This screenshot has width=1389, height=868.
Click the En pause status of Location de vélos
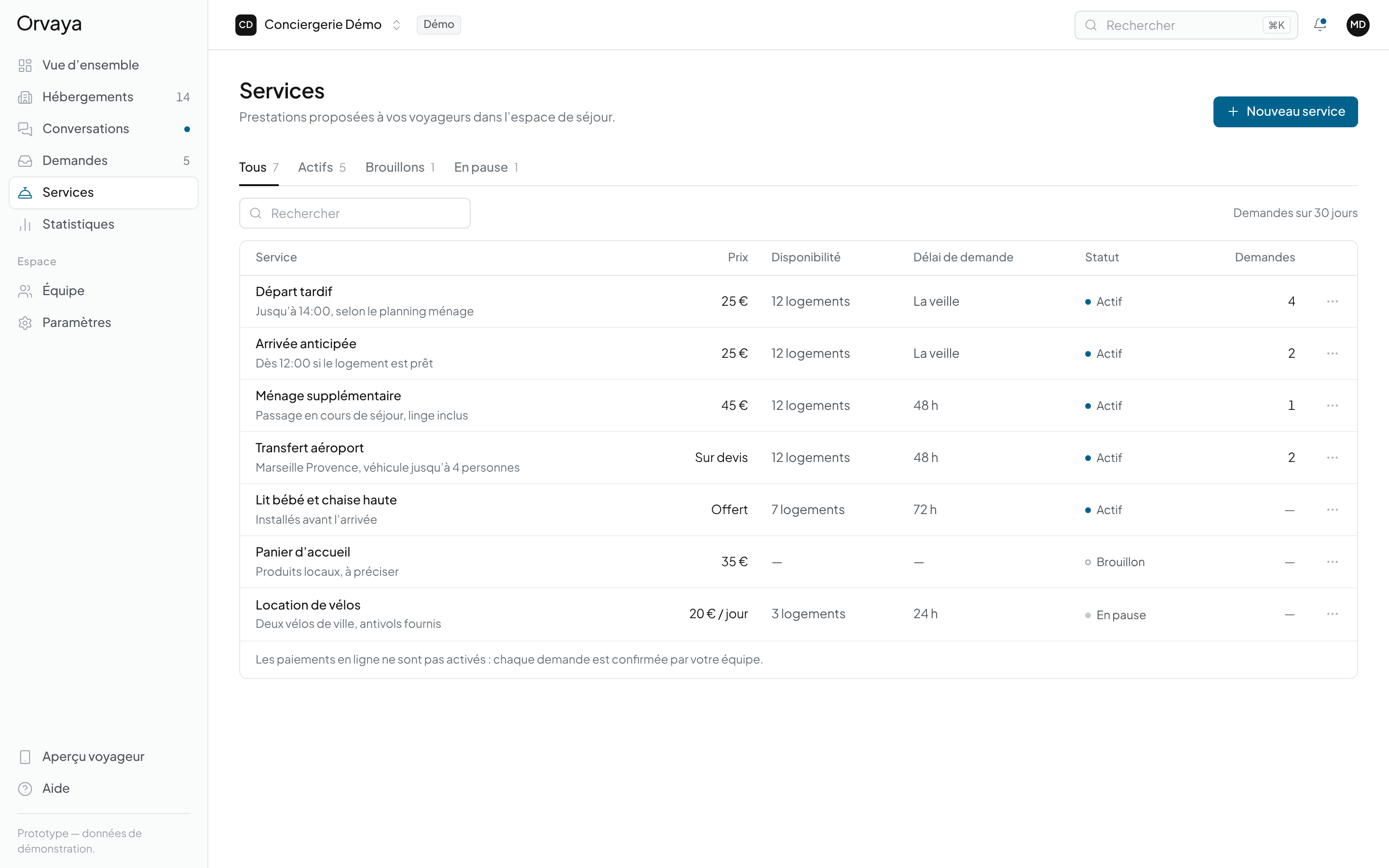point(1115,615)
